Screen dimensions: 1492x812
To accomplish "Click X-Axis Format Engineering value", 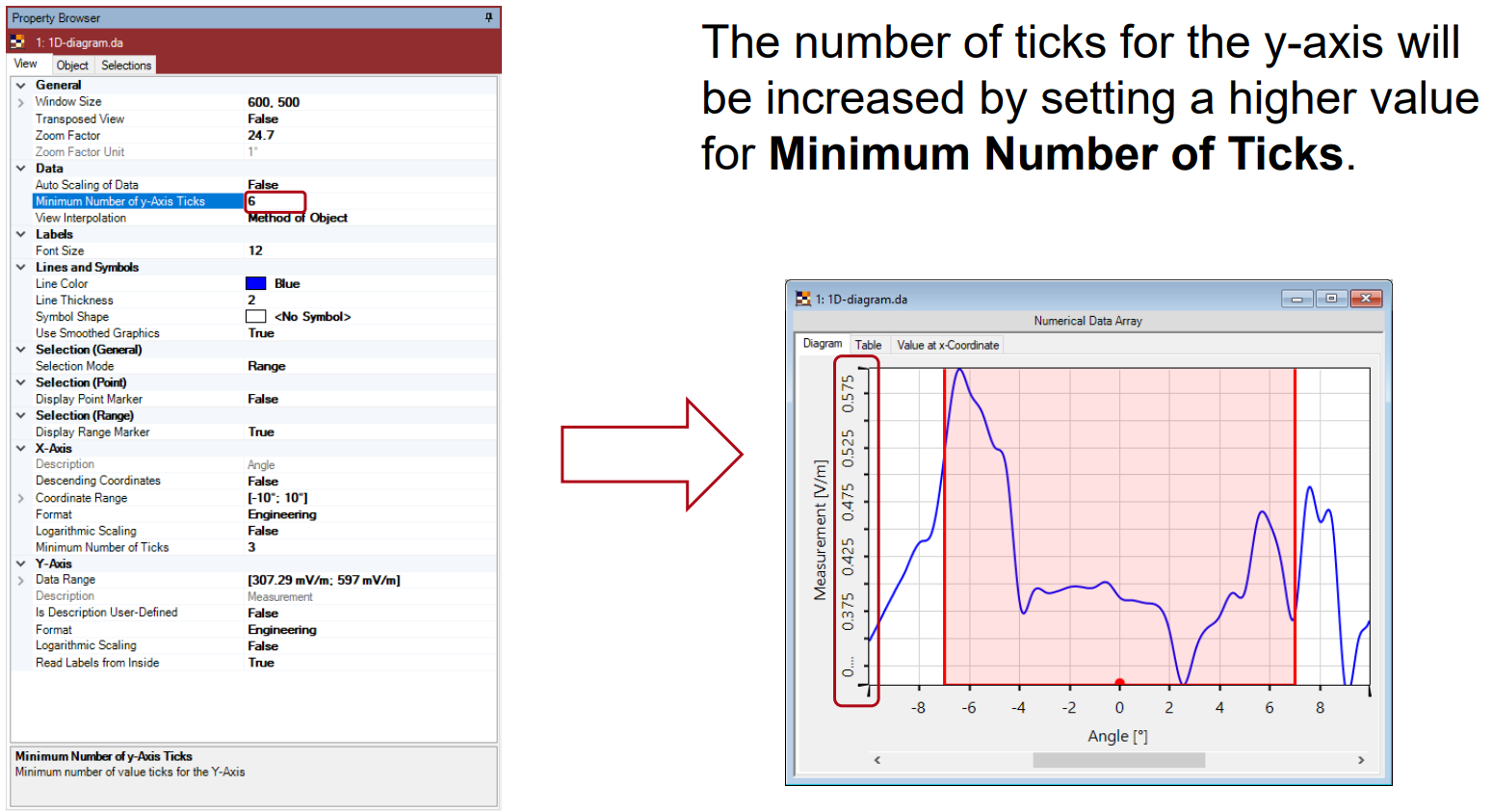I will (x=282, y=514).
